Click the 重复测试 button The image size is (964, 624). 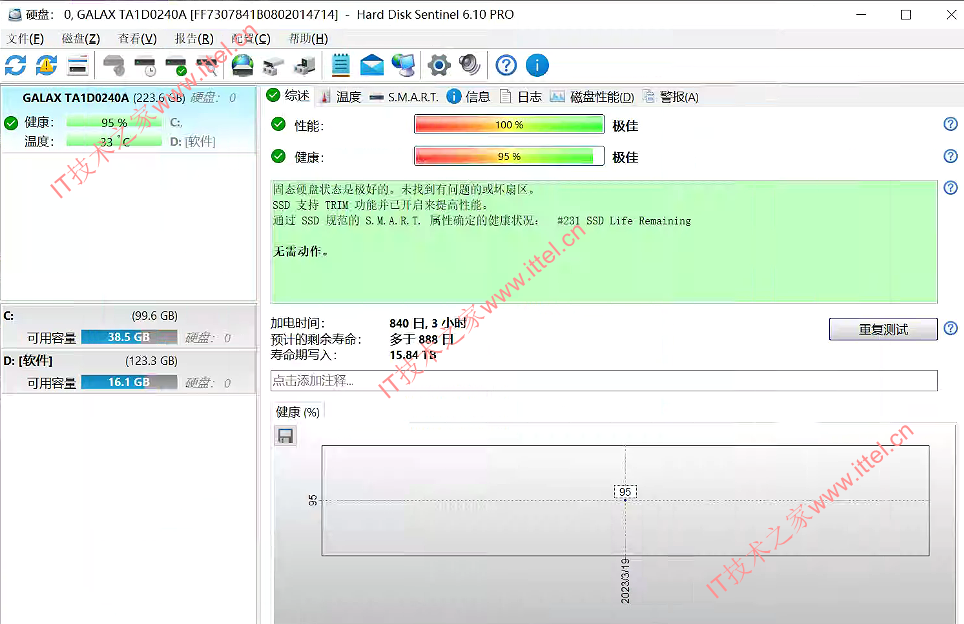pyautogui.click(x=883, y=329)
